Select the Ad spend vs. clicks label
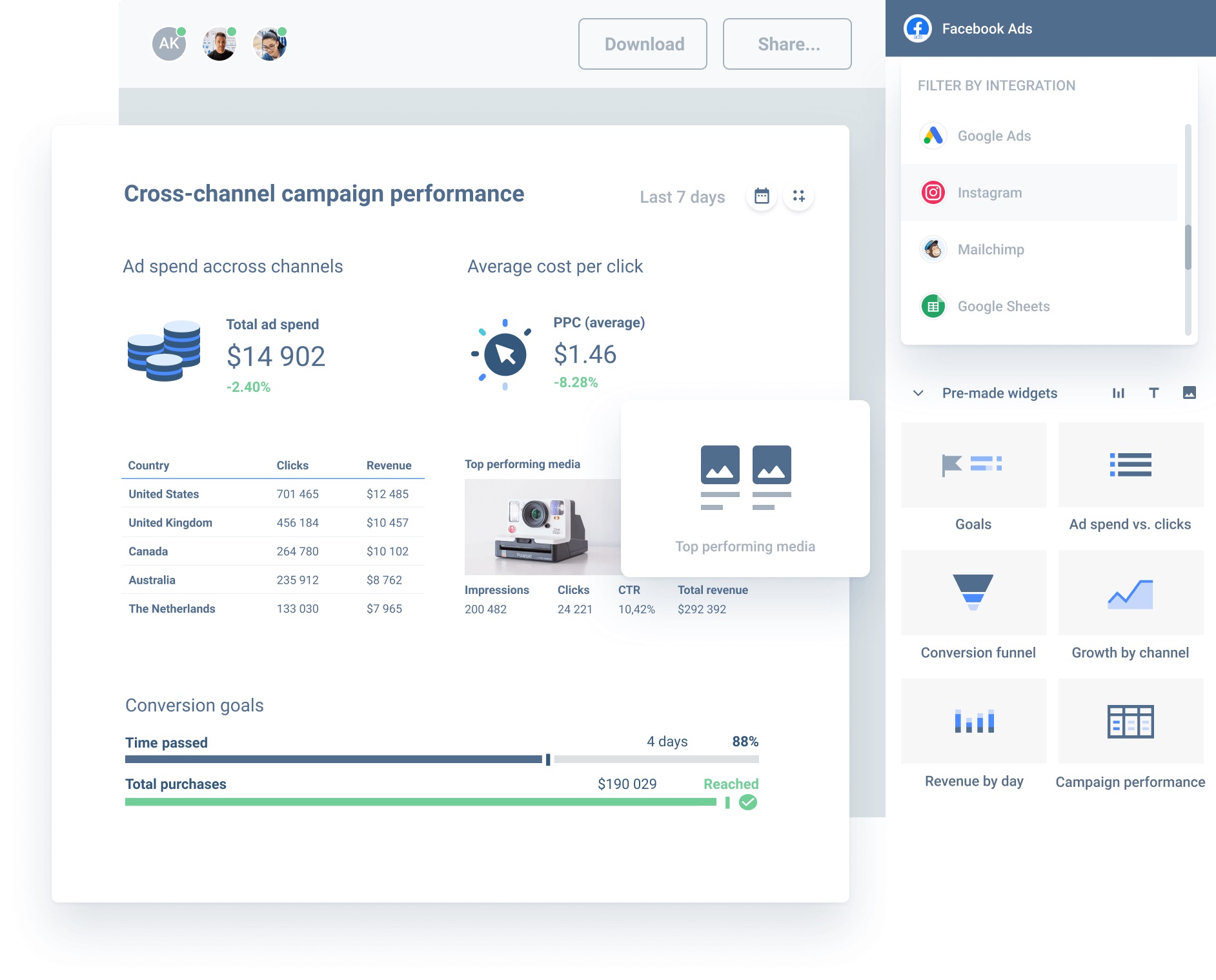 tap(1130, 524)
